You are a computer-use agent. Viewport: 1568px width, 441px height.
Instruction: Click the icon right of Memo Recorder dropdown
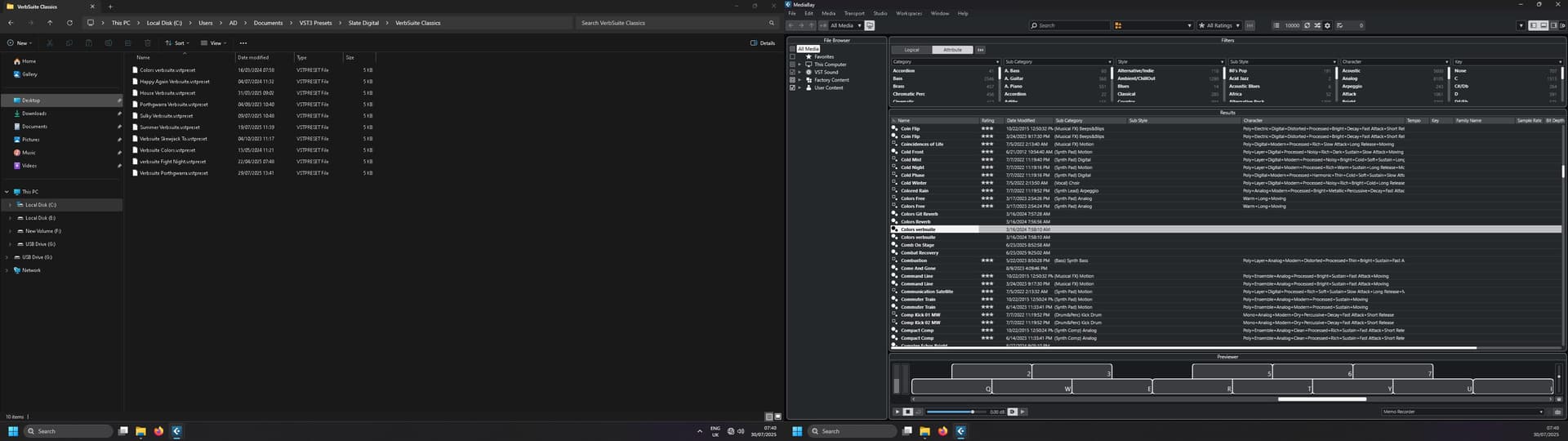tap(1557, 412)
